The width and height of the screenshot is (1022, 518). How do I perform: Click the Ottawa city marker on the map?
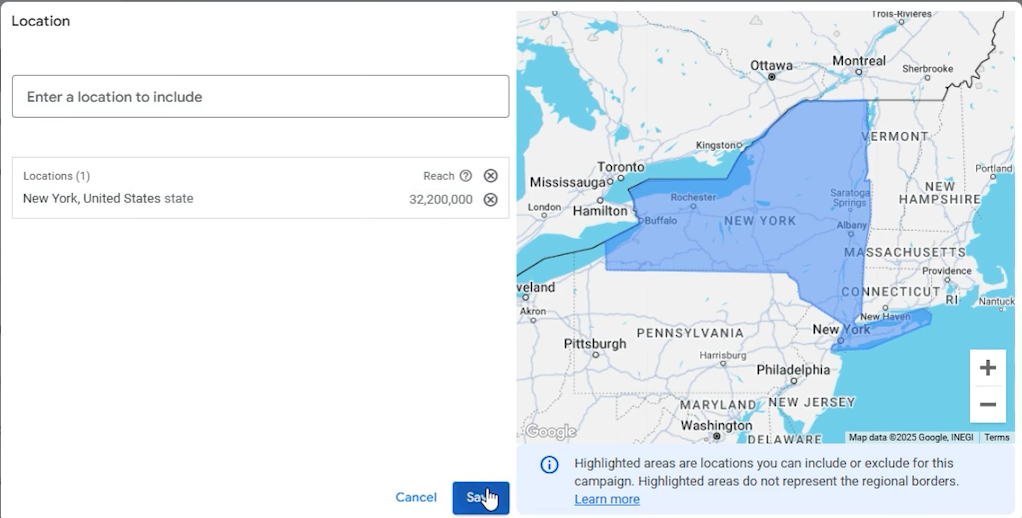click(x=772, y=77)
